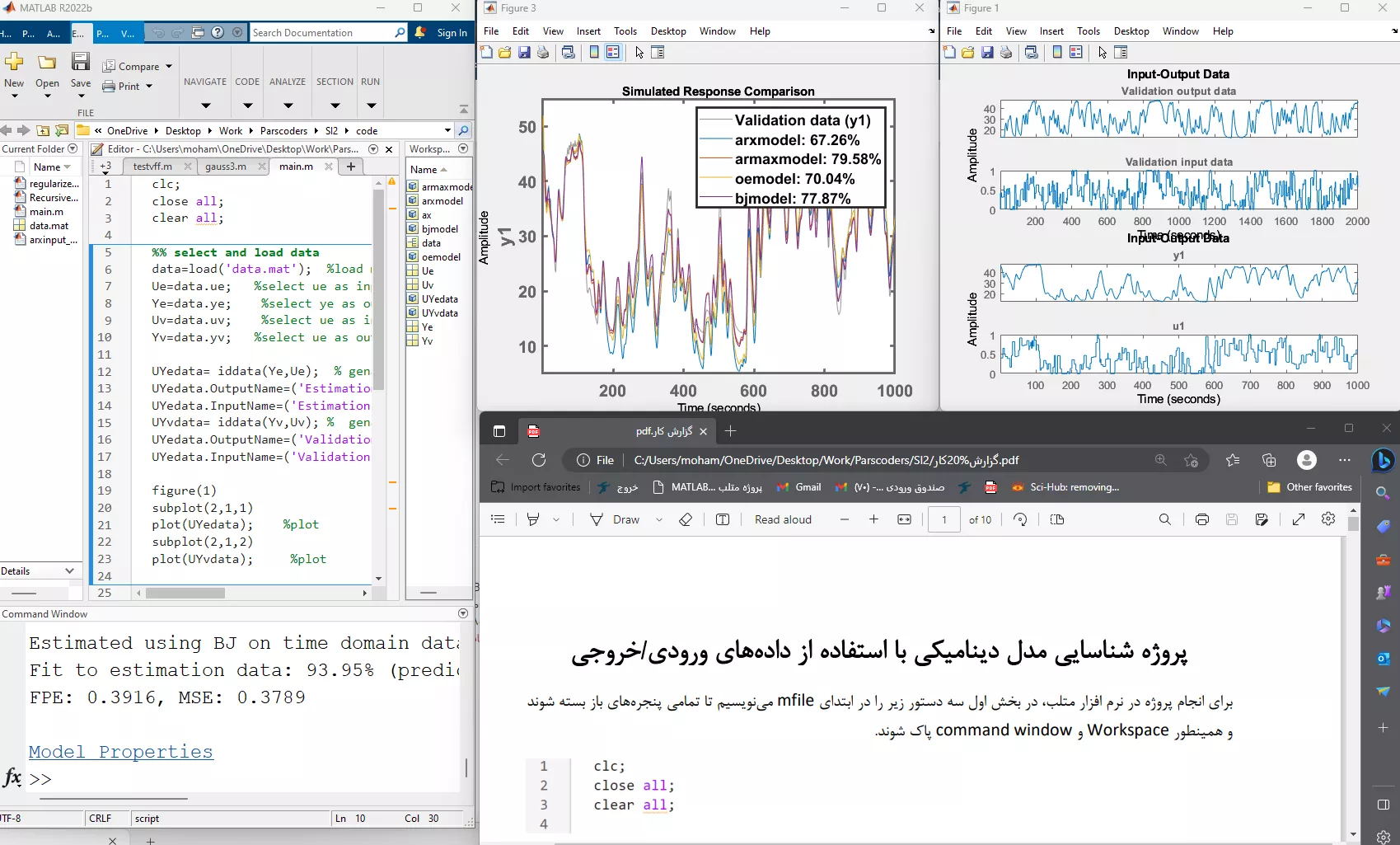Click the Insert Colorbar icon in Figure 1
Image resolution: width=1400 pixels, height=845 pixels.
1057,52
